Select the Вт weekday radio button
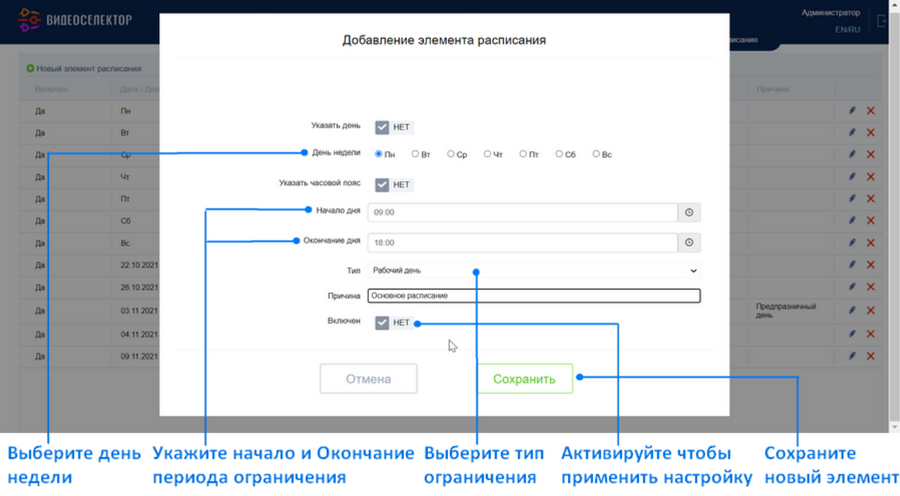The image size is (900, 496). click(415, 154)
